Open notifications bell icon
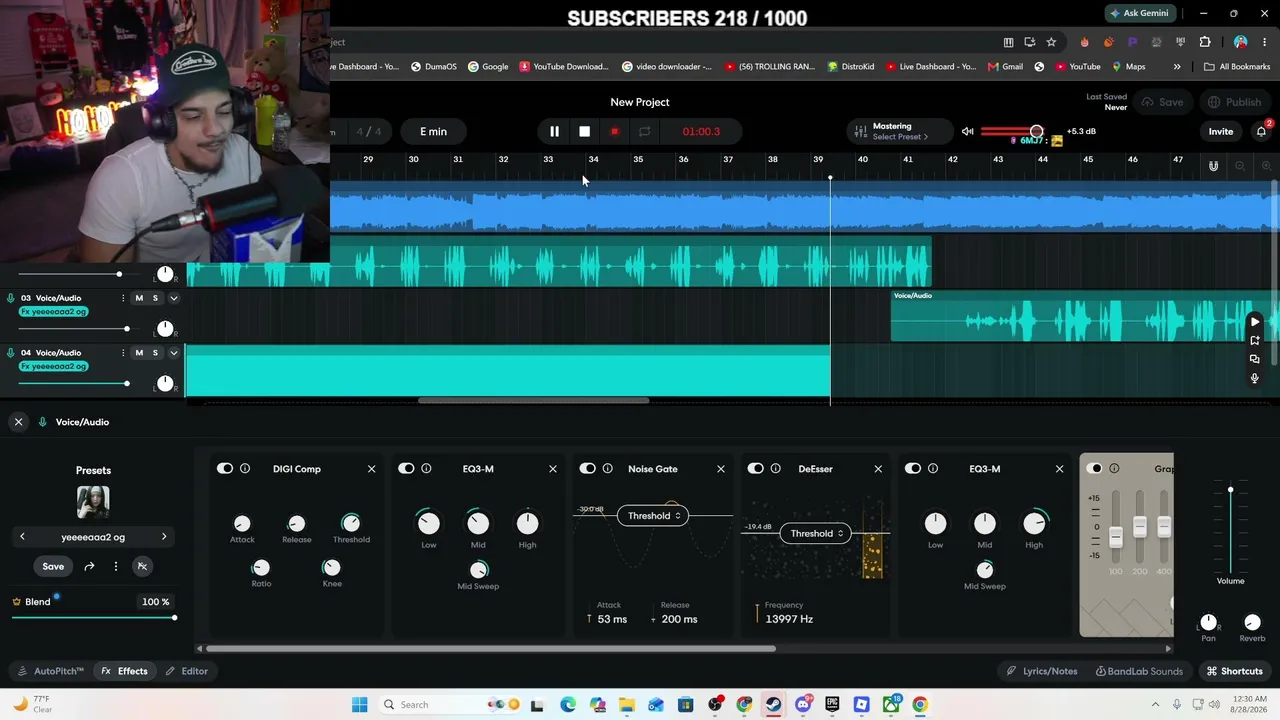The image size is (1280, 720). pos(1261,131)
